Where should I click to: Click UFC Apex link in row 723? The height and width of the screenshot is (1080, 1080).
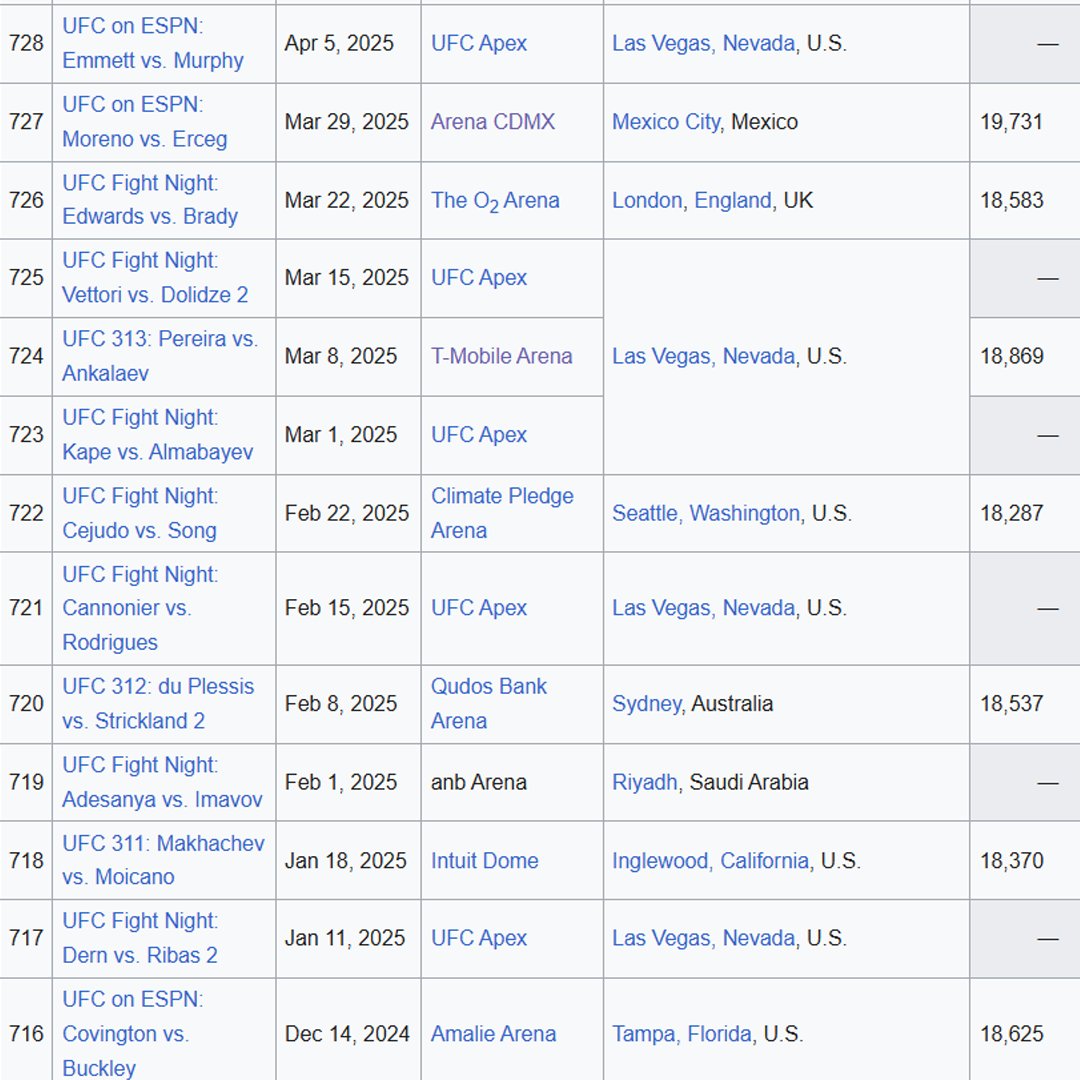[x=479, y=435]
